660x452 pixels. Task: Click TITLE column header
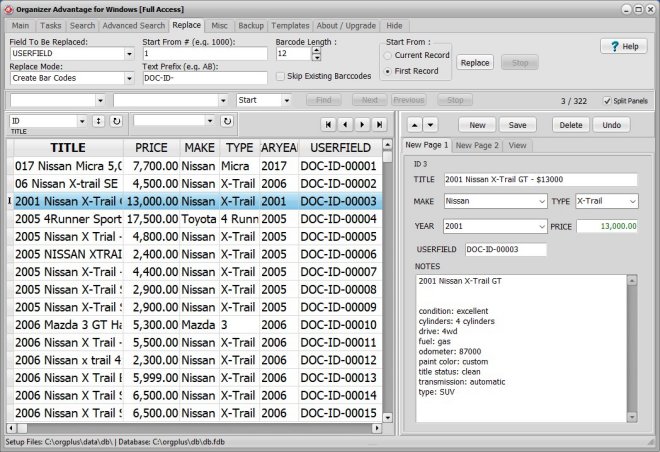point(68,148)
